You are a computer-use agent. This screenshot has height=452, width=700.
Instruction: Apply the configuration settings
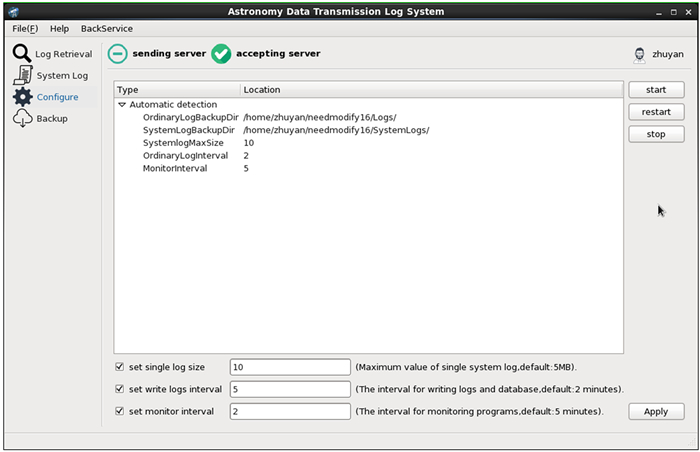[x=656, y=411]
